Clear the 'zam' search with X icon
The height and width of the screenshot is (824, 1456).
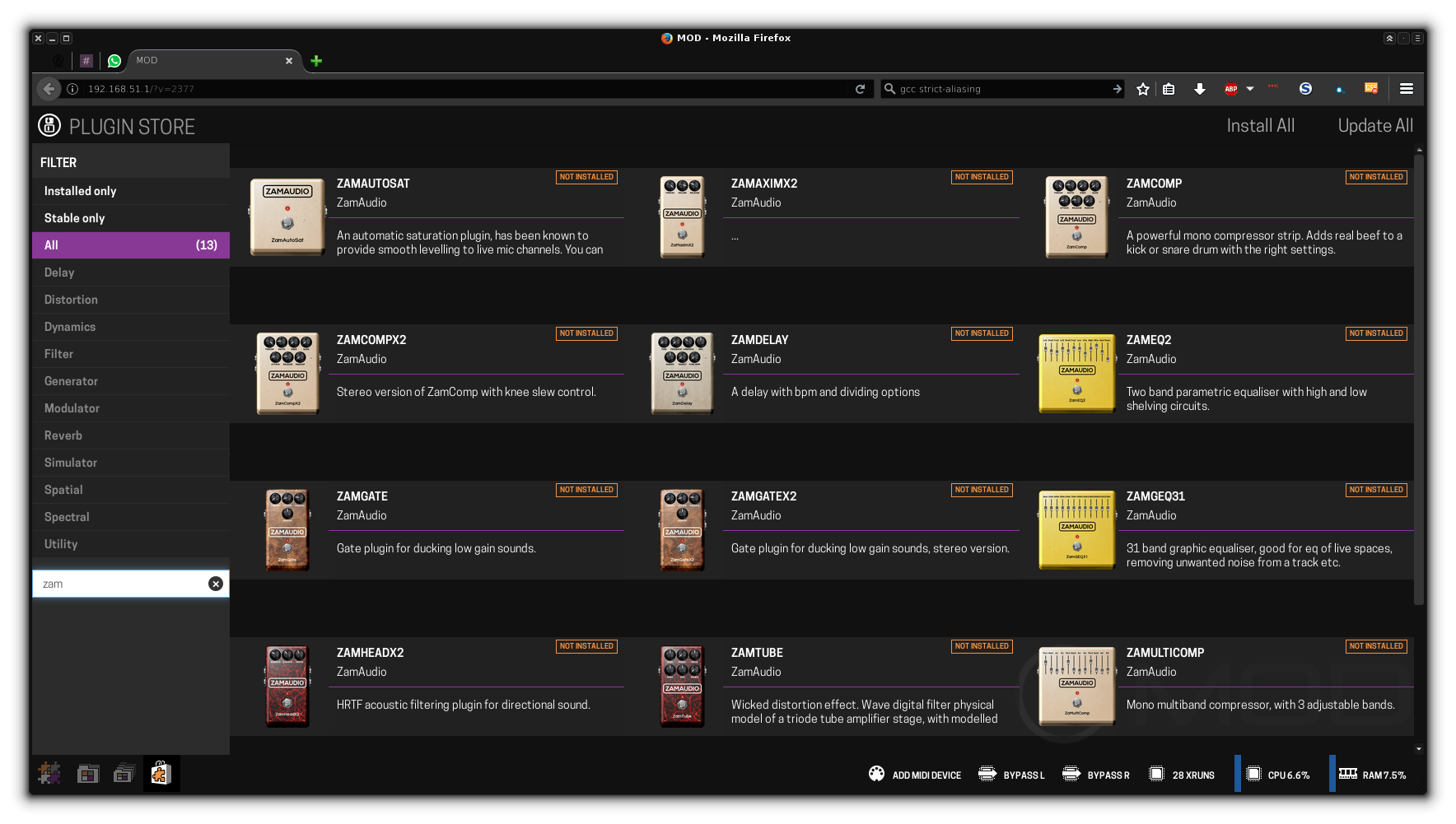[x=216, y=584]
